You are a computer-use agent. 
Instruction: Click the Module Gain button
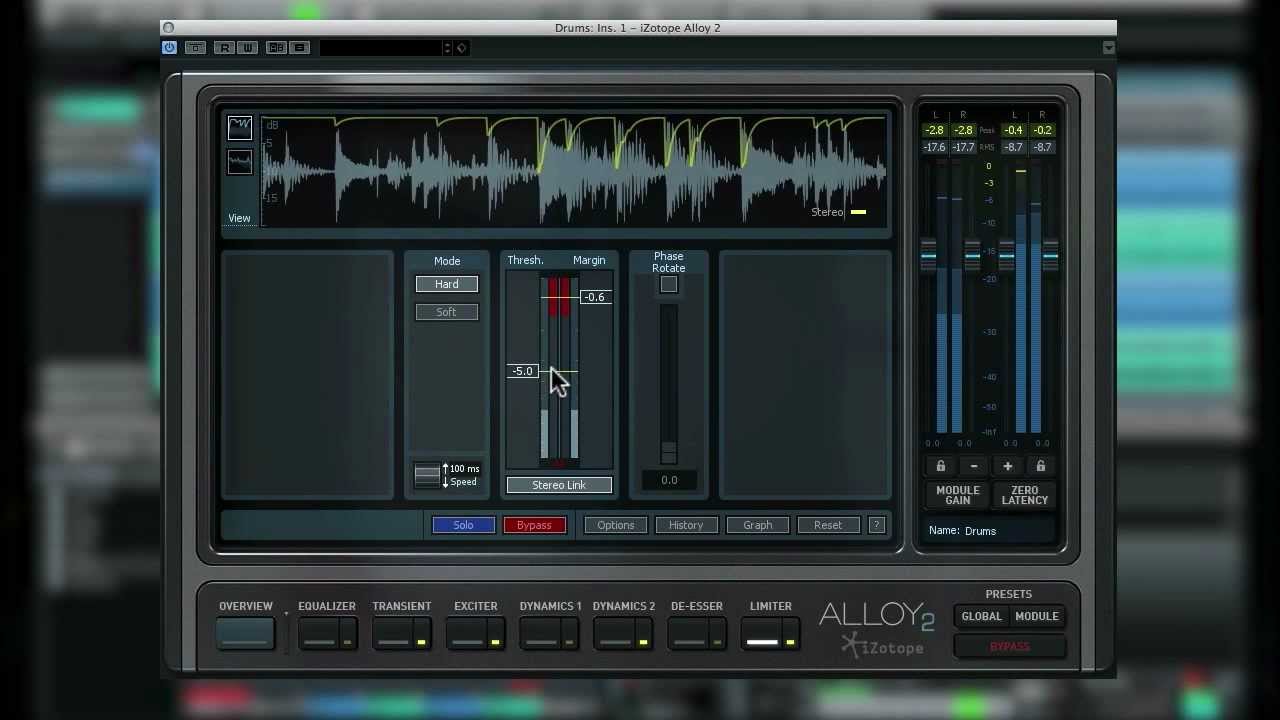957,495
